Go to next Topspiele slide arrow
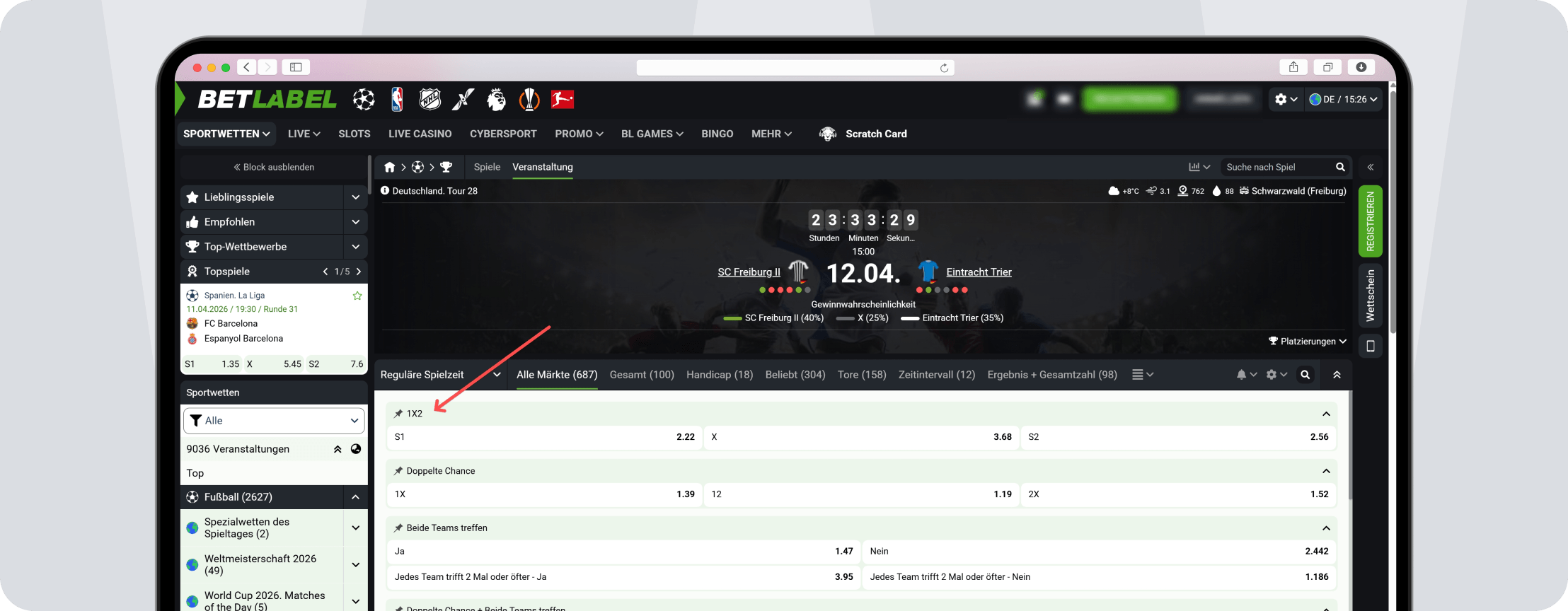This screenshot has height=611, width=1568. coord(359,272)
